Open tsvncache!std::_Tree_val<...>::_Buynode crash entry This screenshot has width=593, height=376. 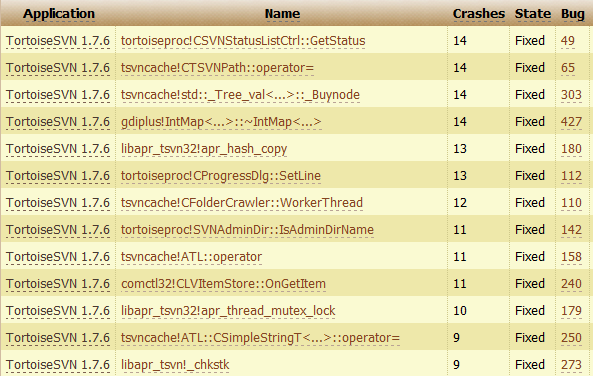click(x=240, y=95)
